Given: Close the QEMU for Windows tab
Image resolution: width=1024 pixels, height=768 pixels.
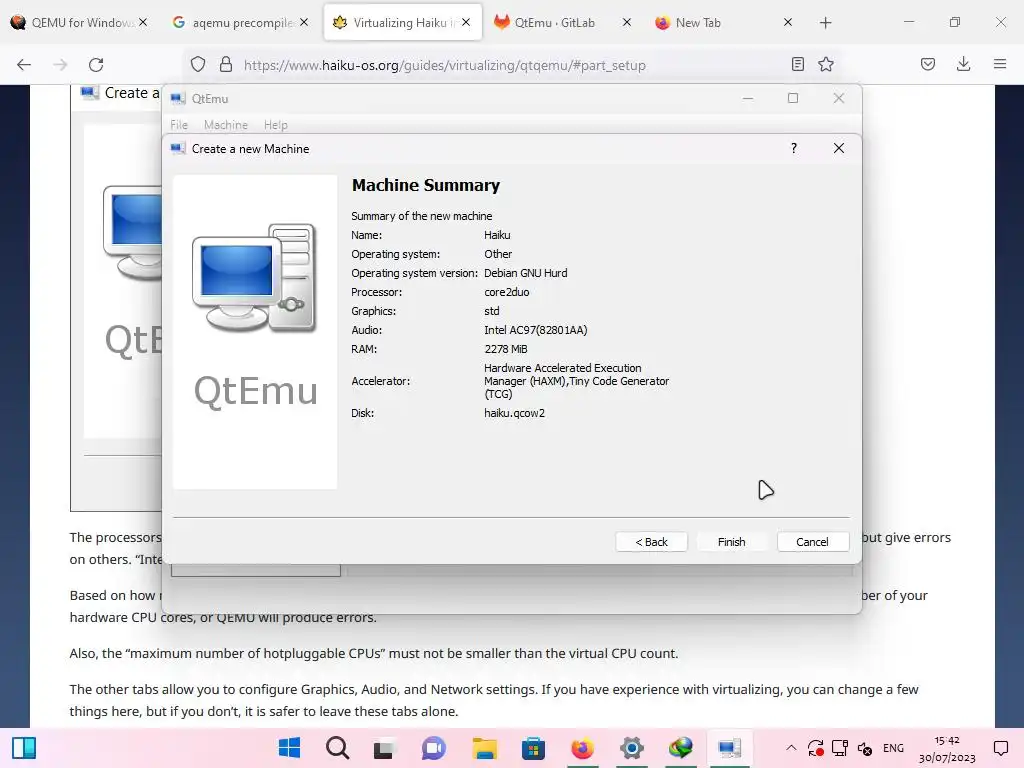Looking at the screenshot, I should (x=143, y=22).
